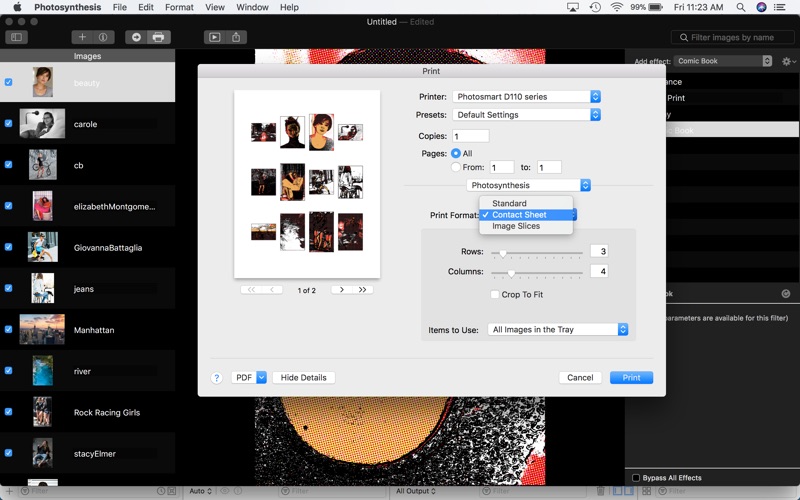Click the printer icon in toolbar

pos(159,37)
